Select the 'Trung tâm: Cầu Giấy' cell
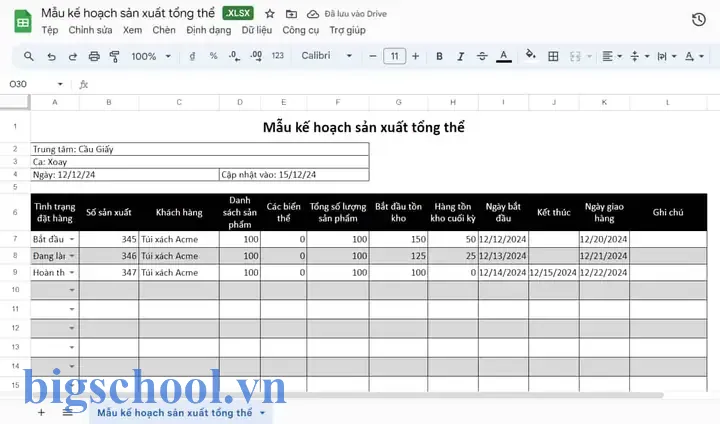The height and width of the screenshot is (424, 720). [x=200, y=149]
